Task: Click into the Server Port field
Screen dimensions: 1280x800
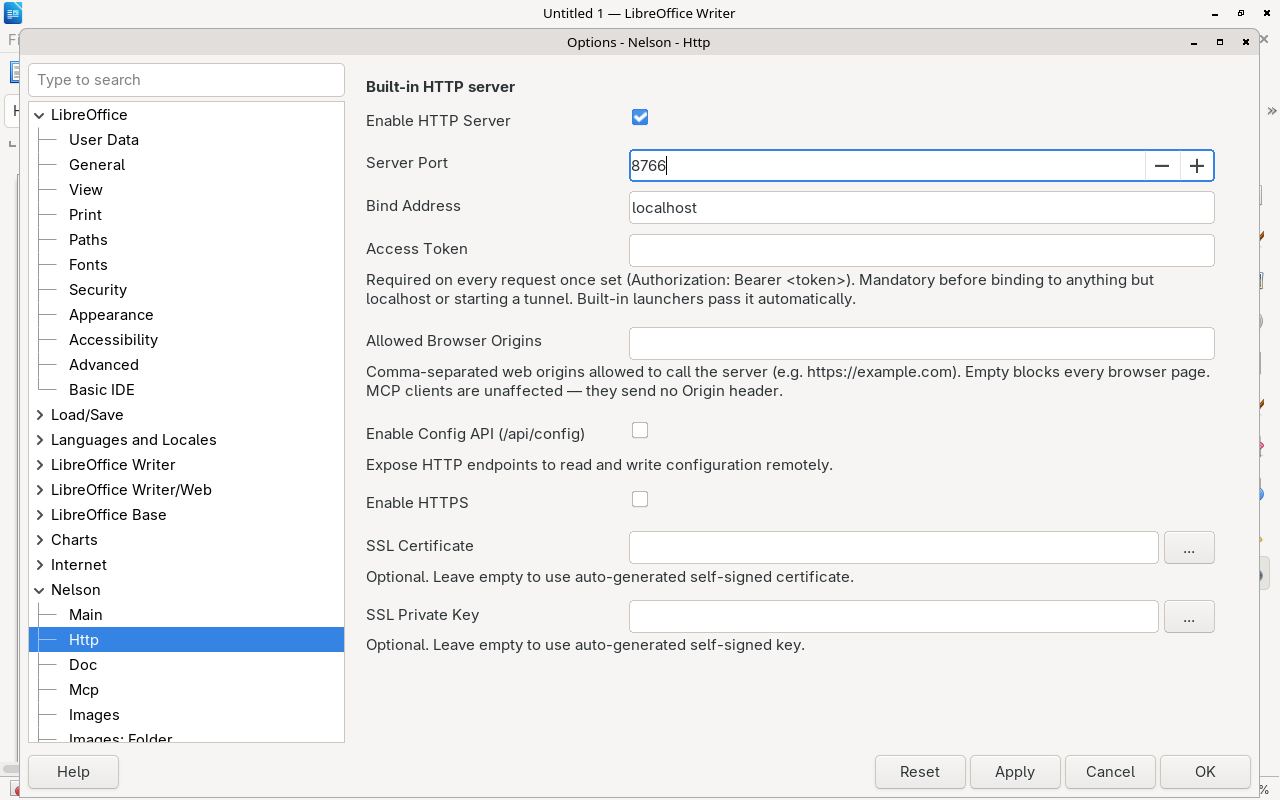Action: [x=887, y=166]
